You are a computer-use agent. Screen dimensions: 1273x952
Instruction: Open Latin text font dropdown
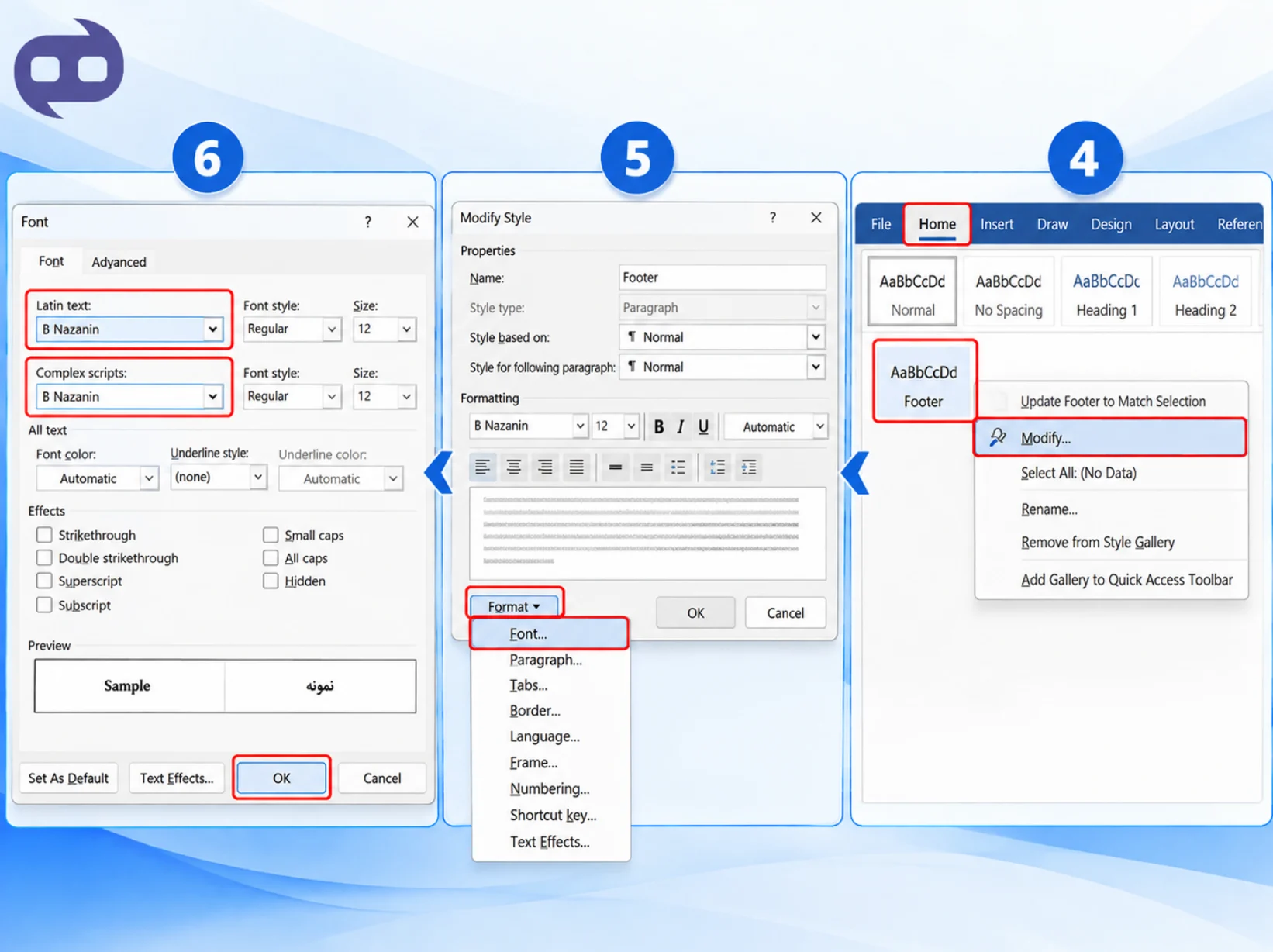pos(212,329)
